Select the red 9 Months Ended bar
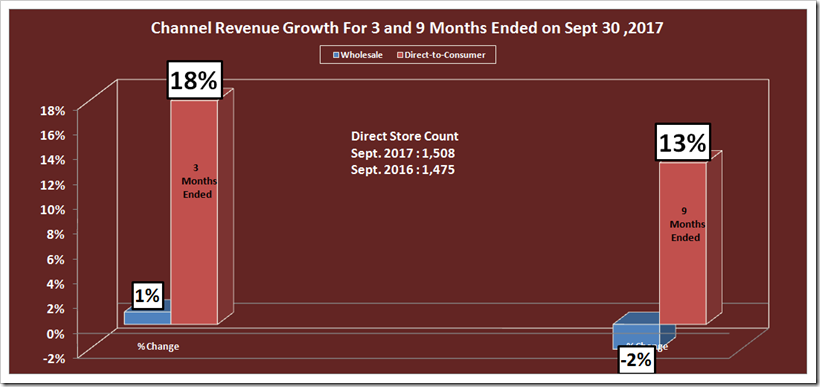Viewport: 820px width, 387px height. pyautogui.click(x=682, y=243)
